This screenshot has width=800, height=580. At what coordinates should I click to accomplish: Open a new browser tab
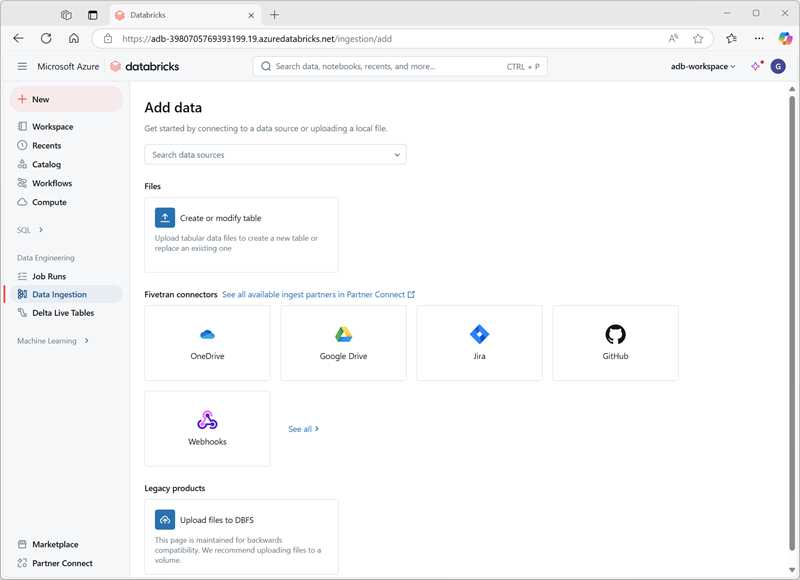(274, 15)
